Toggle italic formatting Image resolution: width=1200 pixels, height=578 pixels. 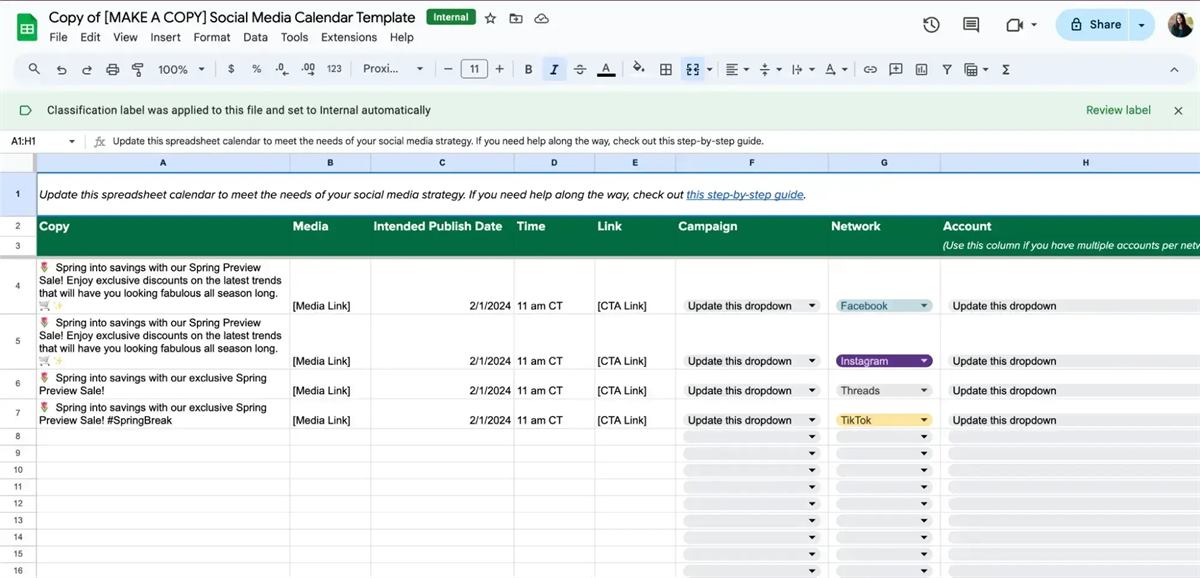click(553, 70)
